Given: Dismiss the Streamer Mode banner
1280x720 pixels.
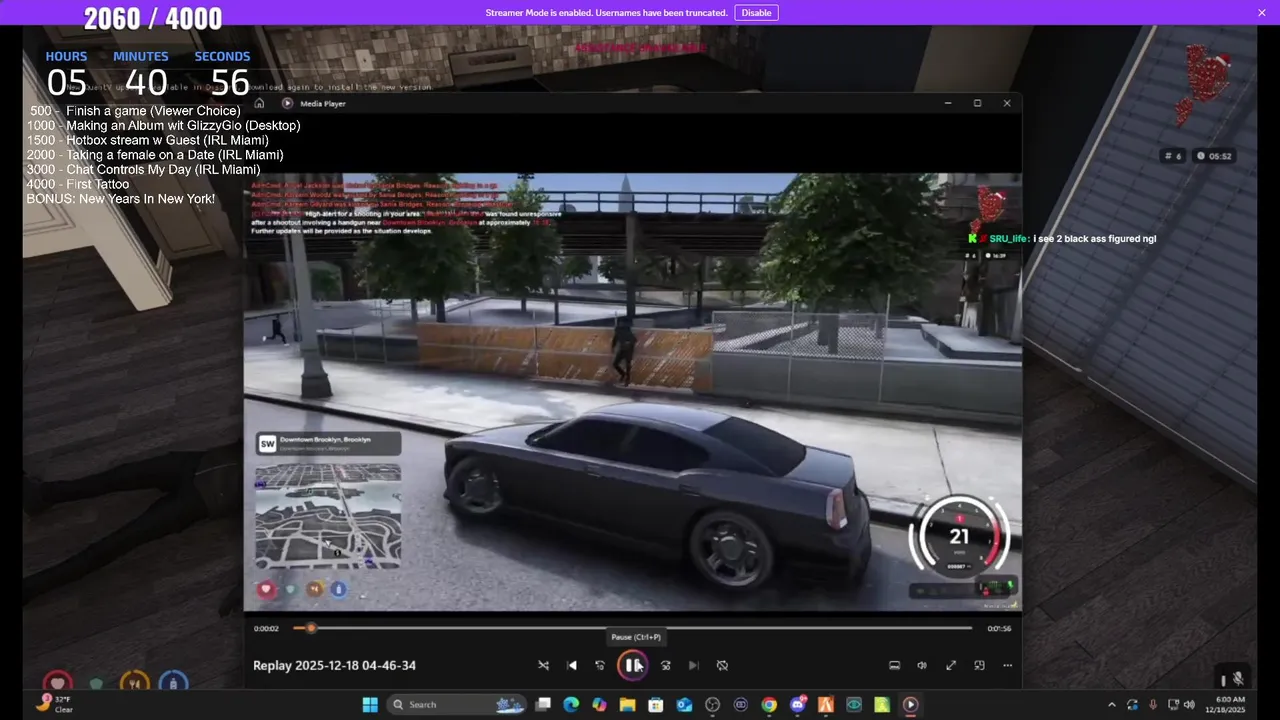Looking at the screenshot, I should point(1262,12).
